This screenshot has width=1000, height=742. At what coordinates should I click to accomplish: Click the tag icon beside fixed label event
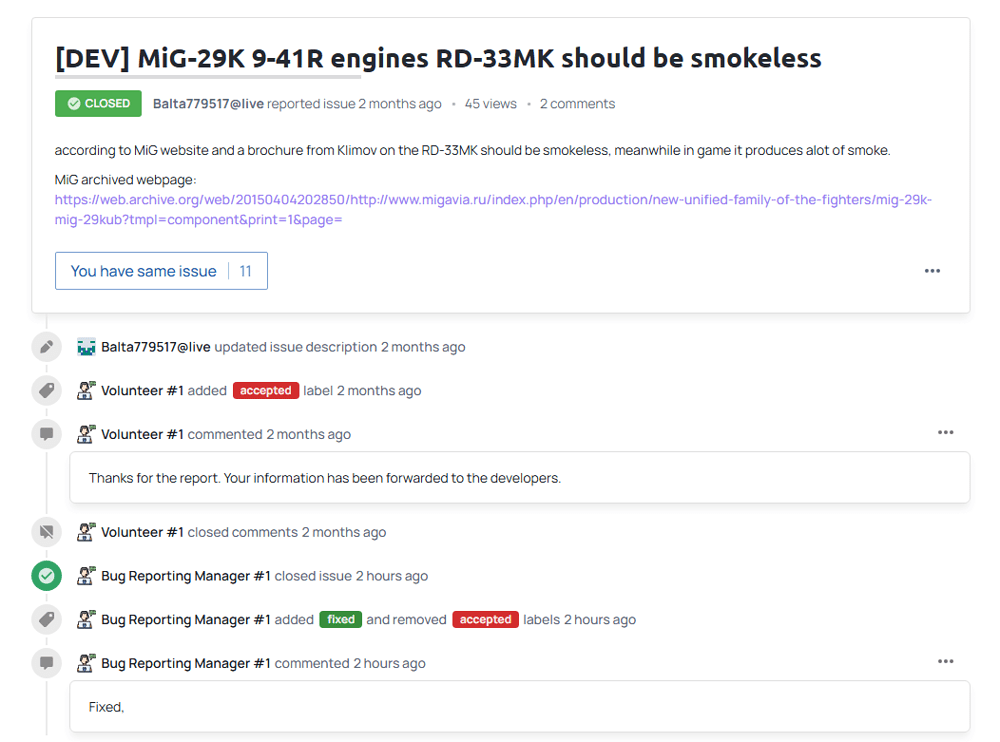coord(47,620)
